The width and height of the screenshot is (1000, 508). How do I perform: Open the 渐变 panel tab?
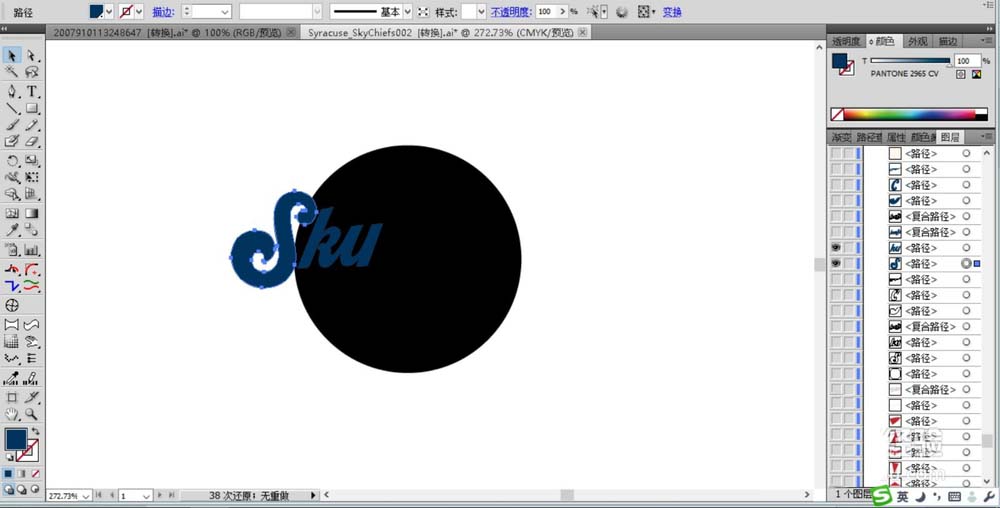(841, 137)
